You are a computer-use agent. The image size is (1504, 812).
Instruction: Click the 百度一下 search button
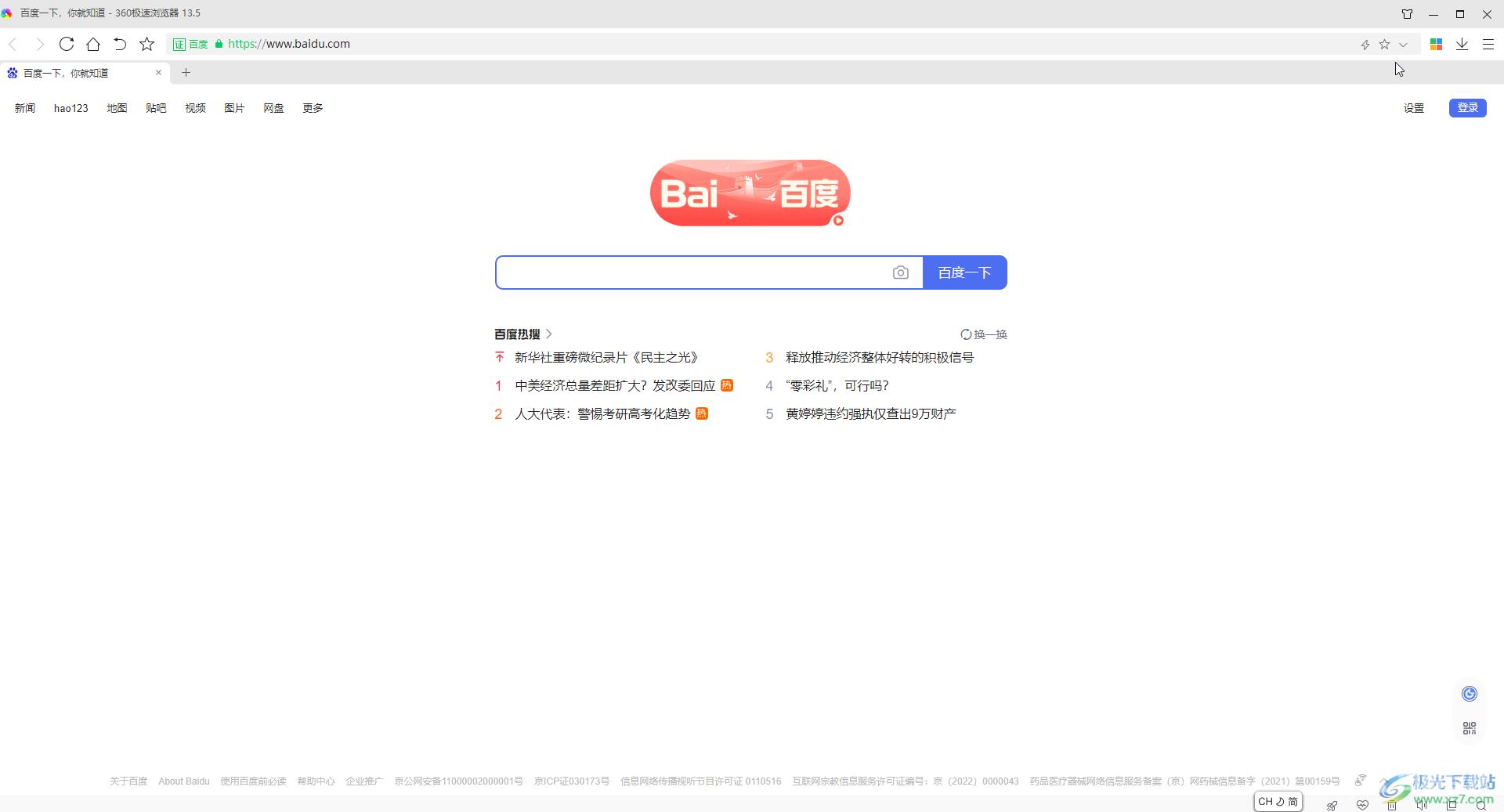(x=964, y=272)
